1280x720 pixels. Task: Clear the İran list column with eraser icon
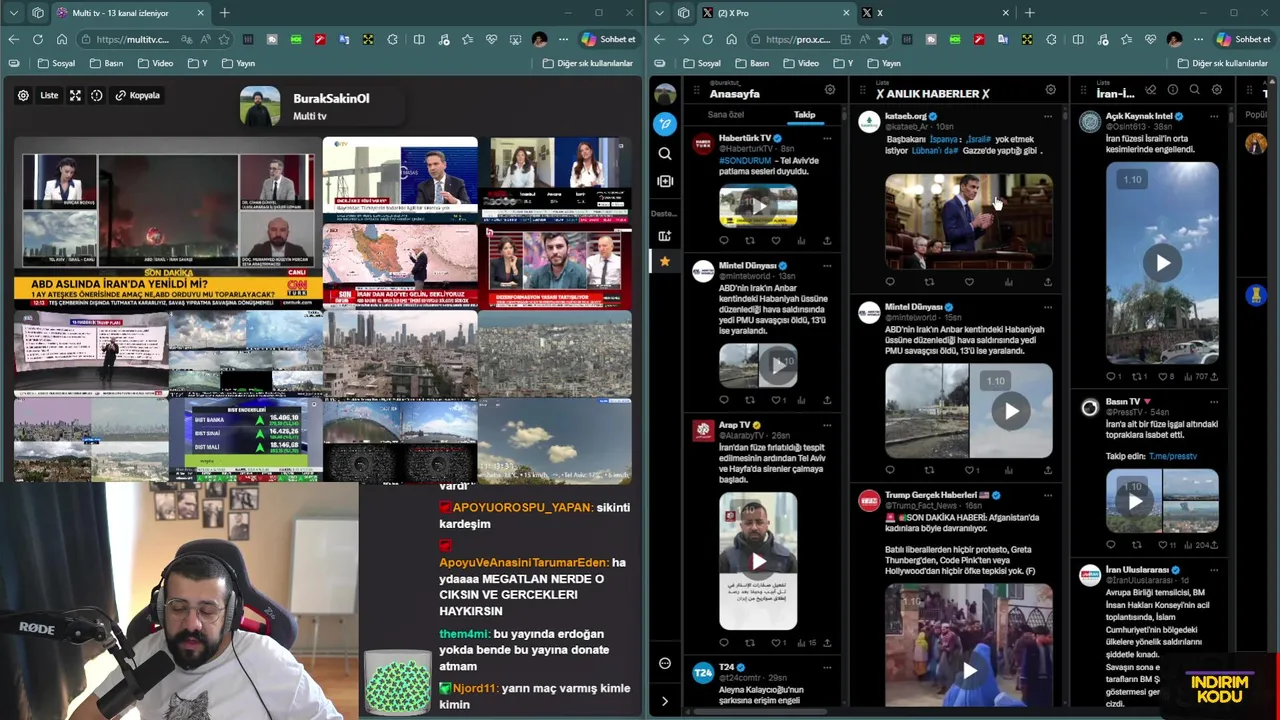pos(1151,90)
